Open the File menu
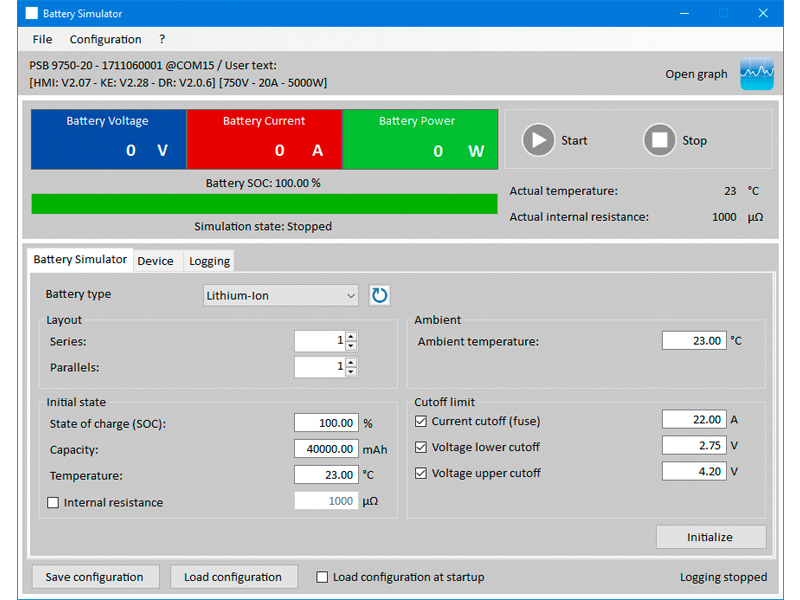The width and height of the screenshot is (800, 600). click(x=42, y=39)
